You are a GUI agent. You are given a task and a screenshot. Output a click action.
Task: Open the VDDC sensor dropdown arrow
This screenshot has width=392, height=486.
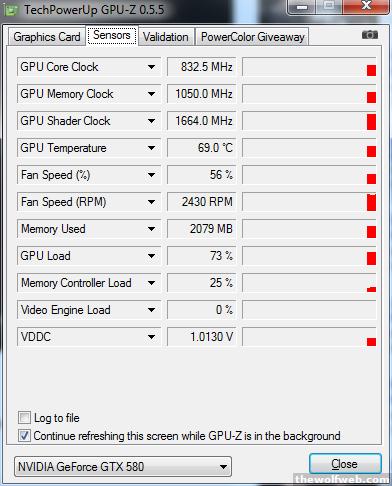[151, 337]
